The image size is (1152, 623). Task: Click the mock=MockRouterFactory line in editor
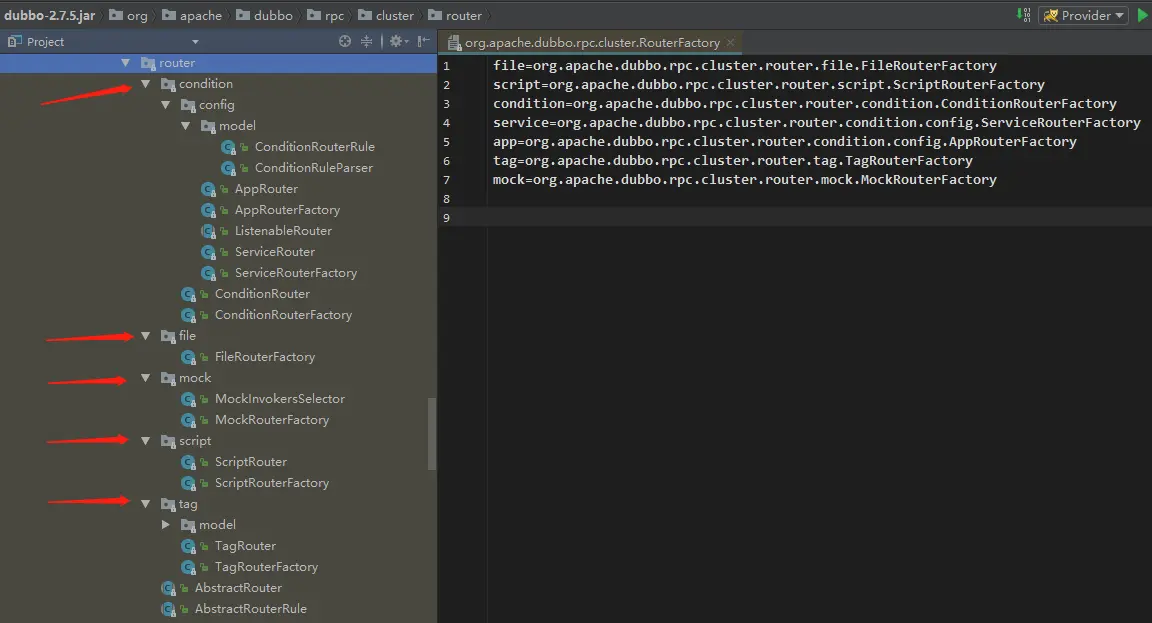pos(744,180)
